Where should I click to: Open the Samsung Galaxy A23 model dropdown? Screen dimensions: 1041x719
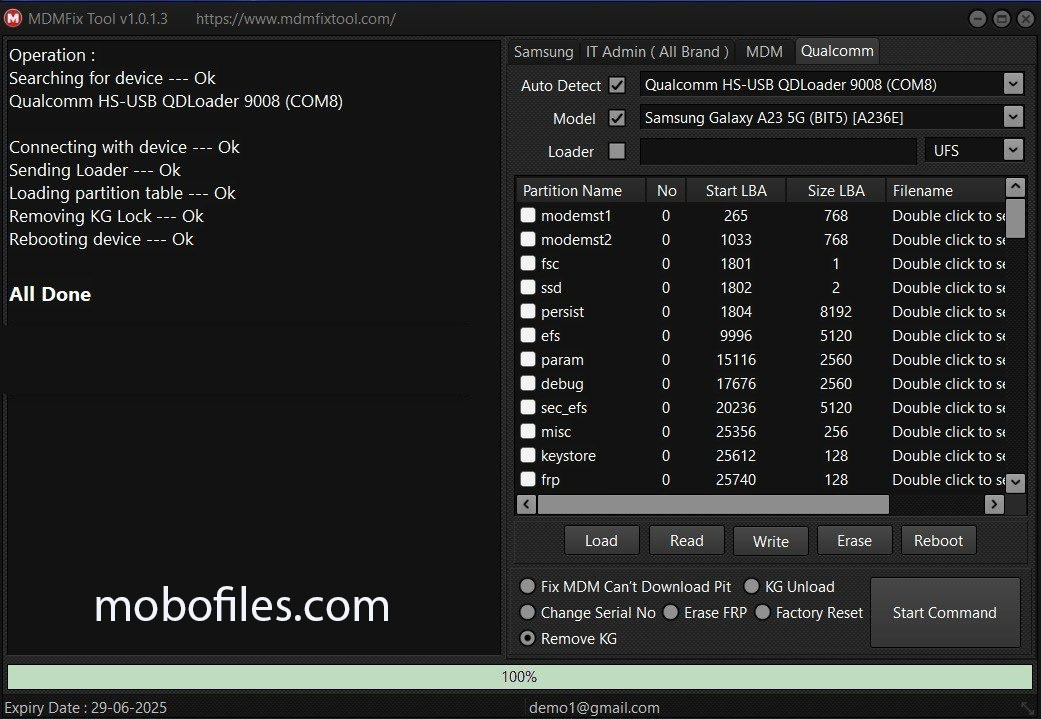[1013, 118]
